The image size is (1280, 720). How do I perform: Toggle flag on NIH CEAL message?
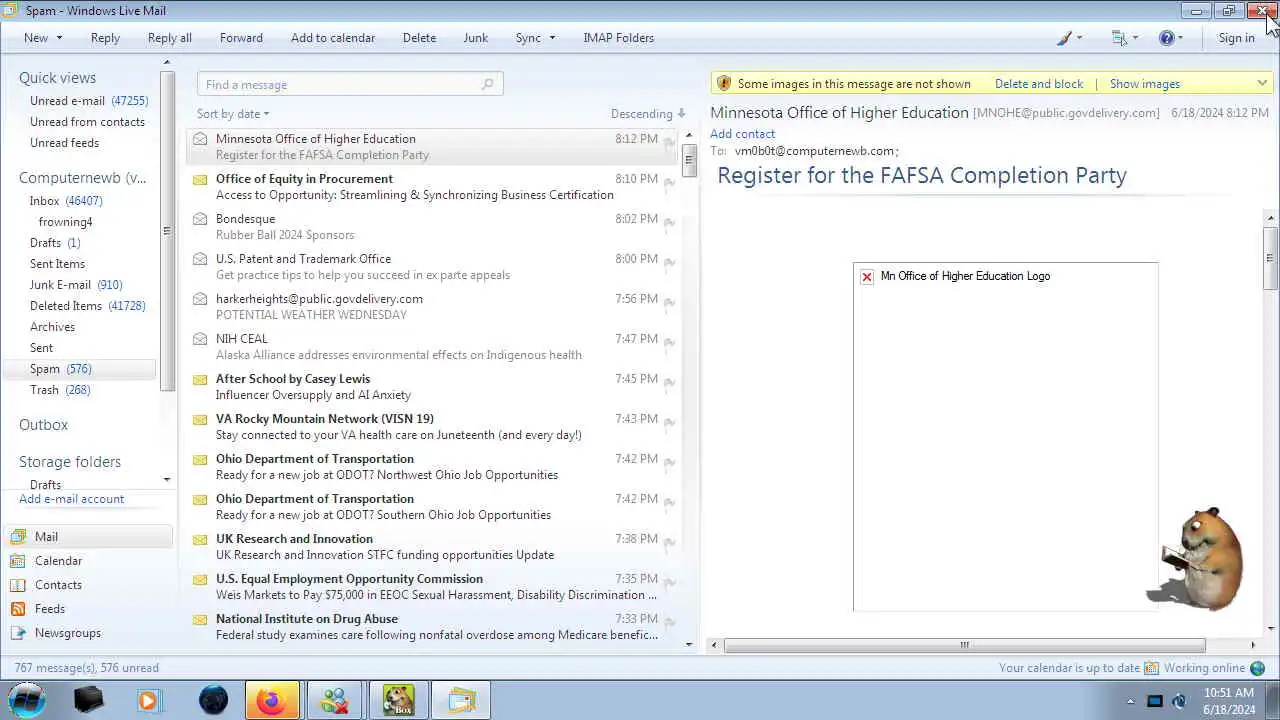point(670,342)
